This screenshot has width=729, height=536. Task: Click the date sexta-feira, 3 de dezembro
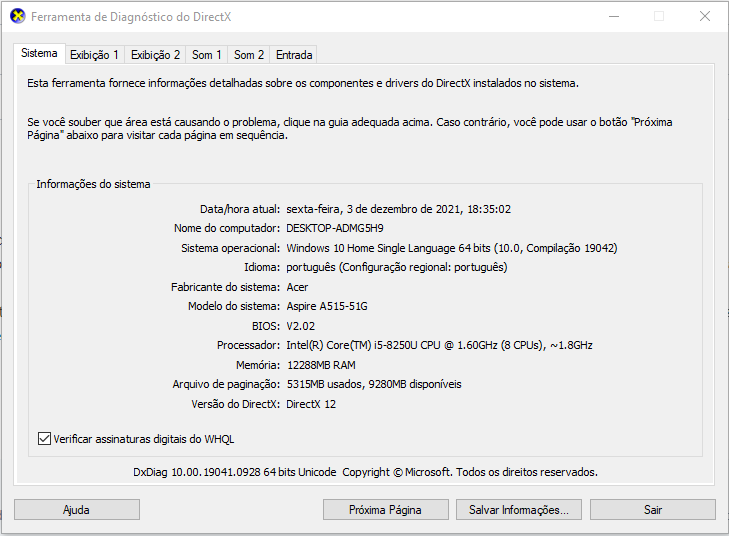coord(398,209)
